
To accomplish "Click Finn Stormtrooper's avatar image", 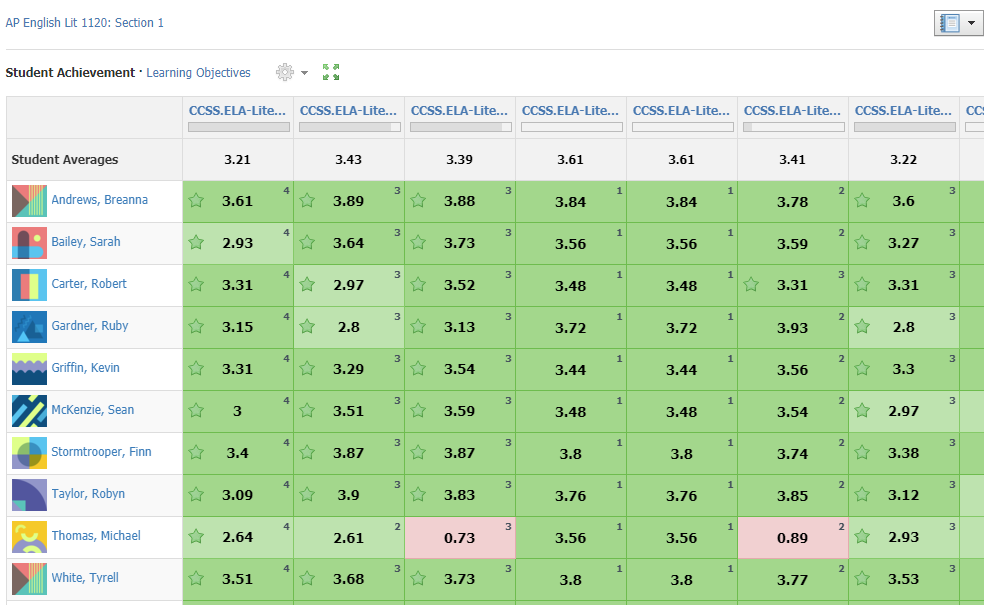I will coord(29,453).
